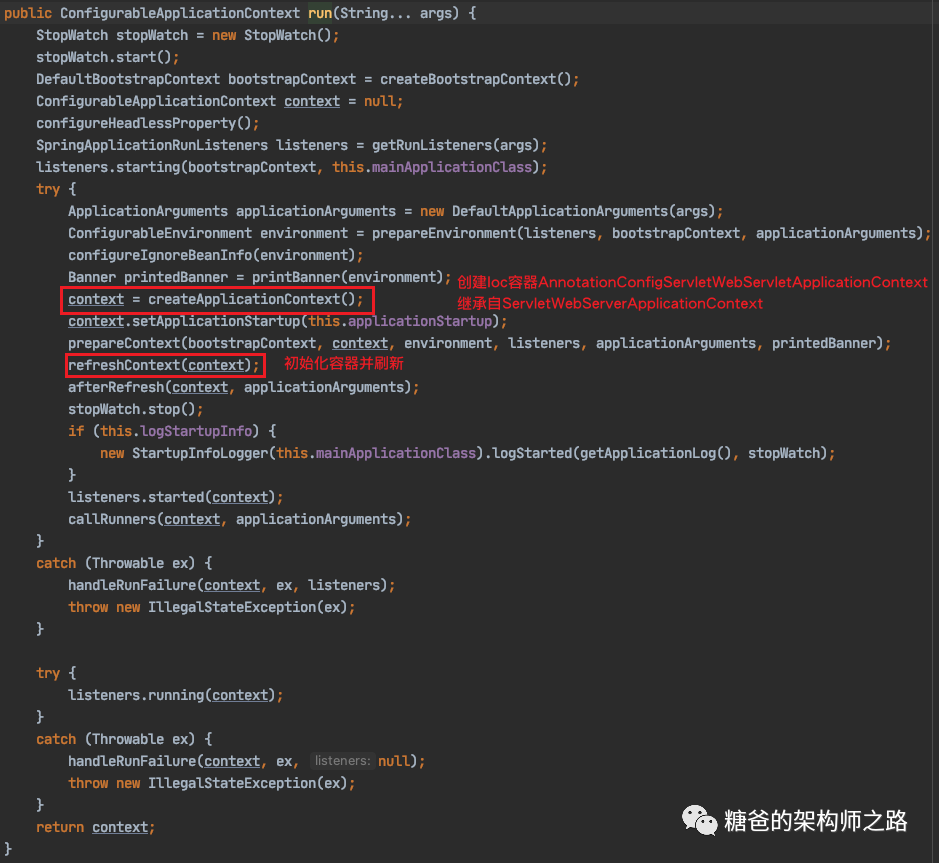Image resolution: width=939 pixels, height=863 pixels.
Task: Click the run method name in the signature
Action: pos(320,13)
